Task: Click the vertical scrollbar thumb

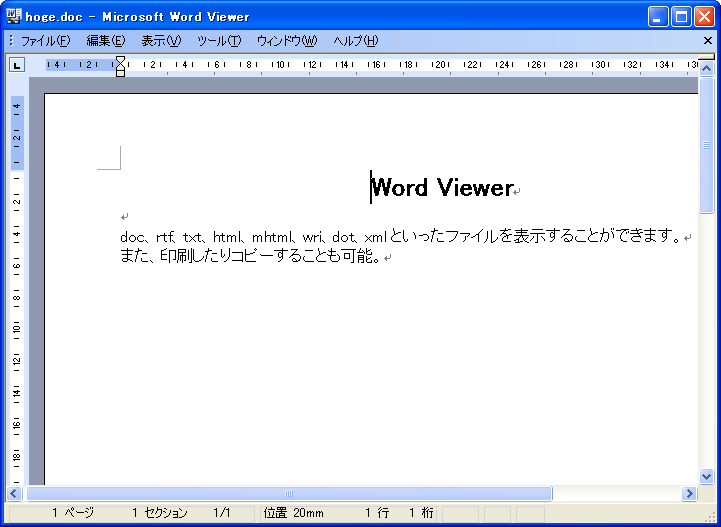Action: [706, 145]
